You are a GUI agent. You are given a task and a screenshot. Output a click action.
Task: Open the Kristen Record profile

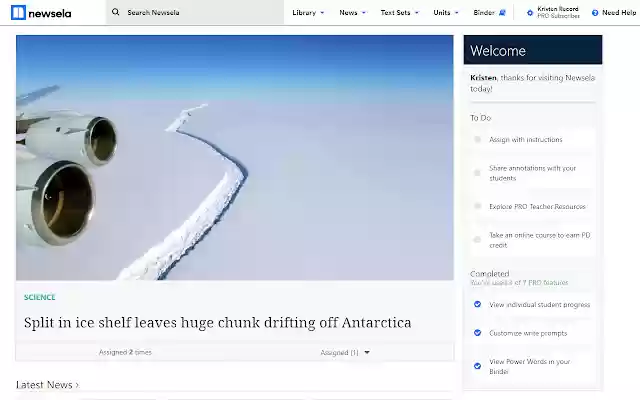pos(558,12)
